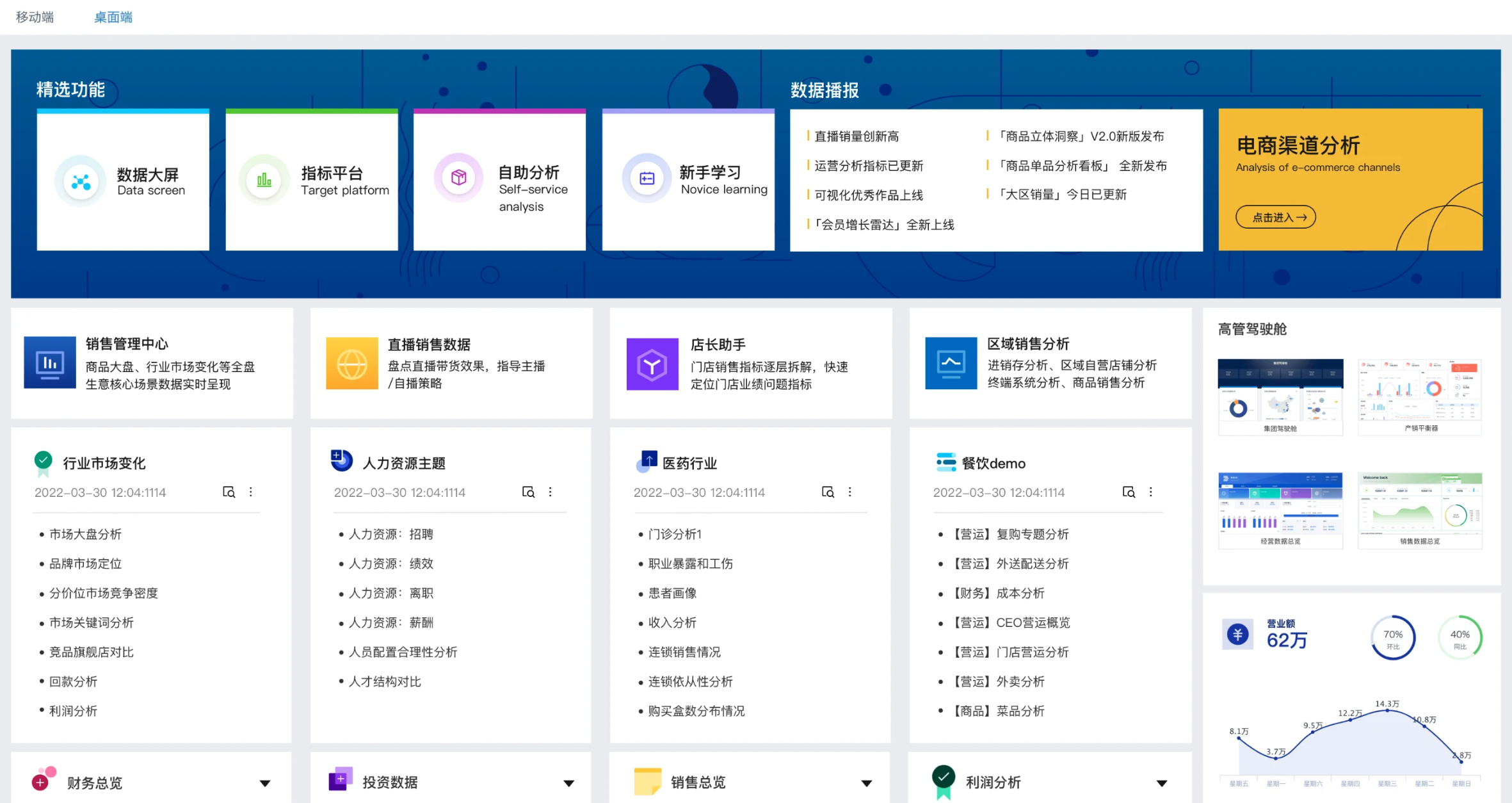The width and height of the screenshot is (1512, 803).
Task: Click the 营业额 yen currency icon
Action: [1238, 635]
